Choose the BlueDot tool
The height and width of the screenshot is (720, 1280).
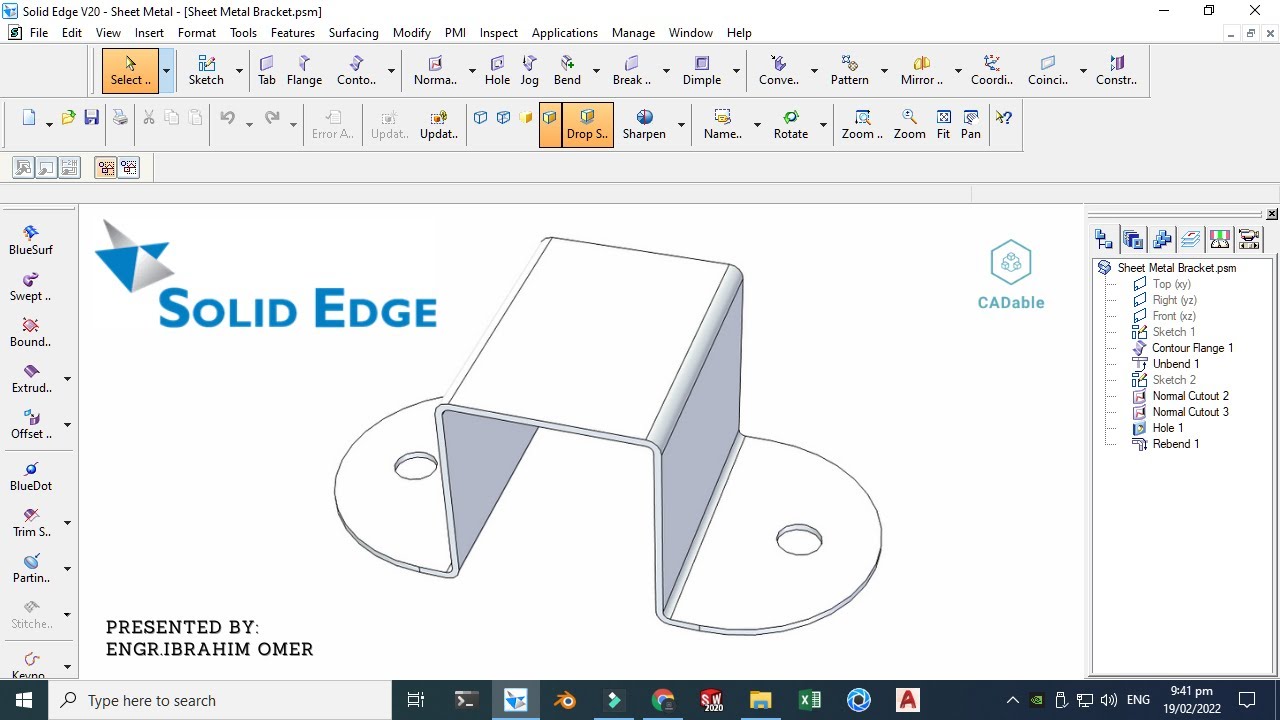[31, 477]
